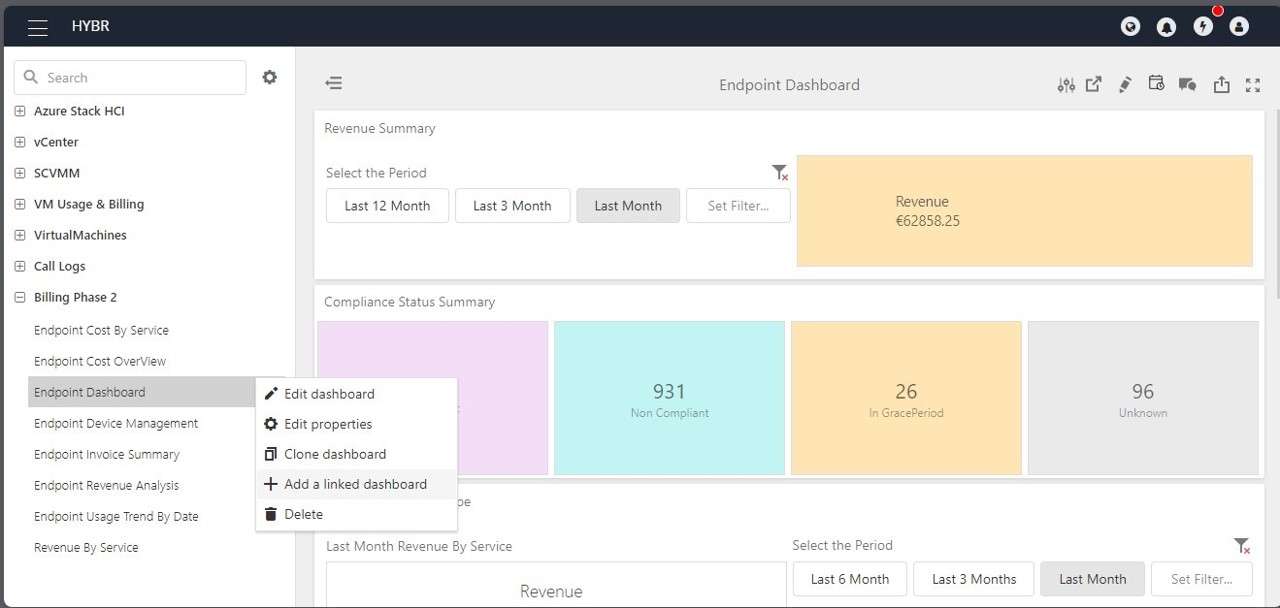Viewport: 1280px width, 608px height.
Task: Switch the dashboard to fullscreen
Action: (x=1252, y=85)
